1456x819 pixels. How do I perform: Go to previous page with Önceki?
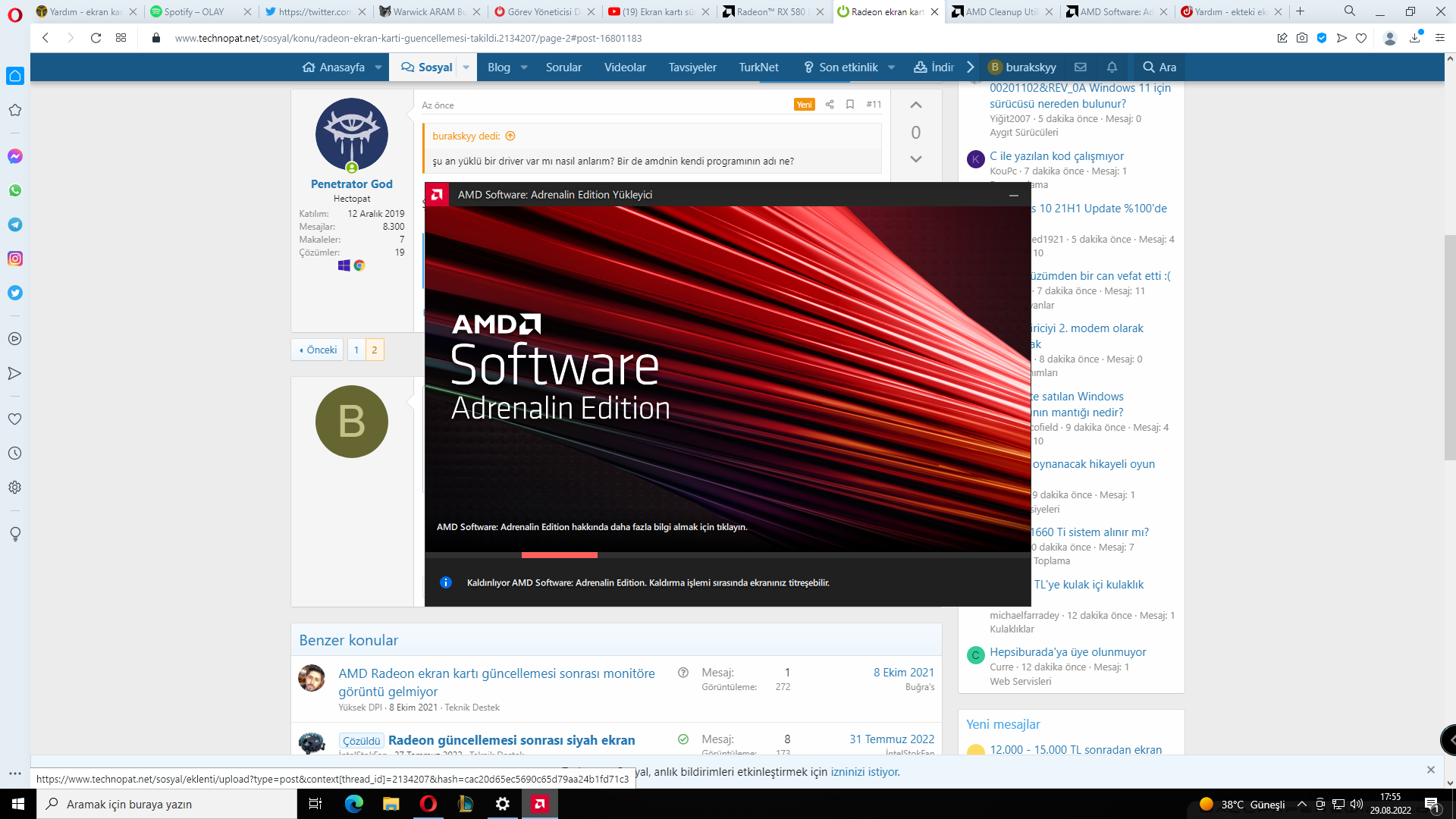[x=318, y=350]
